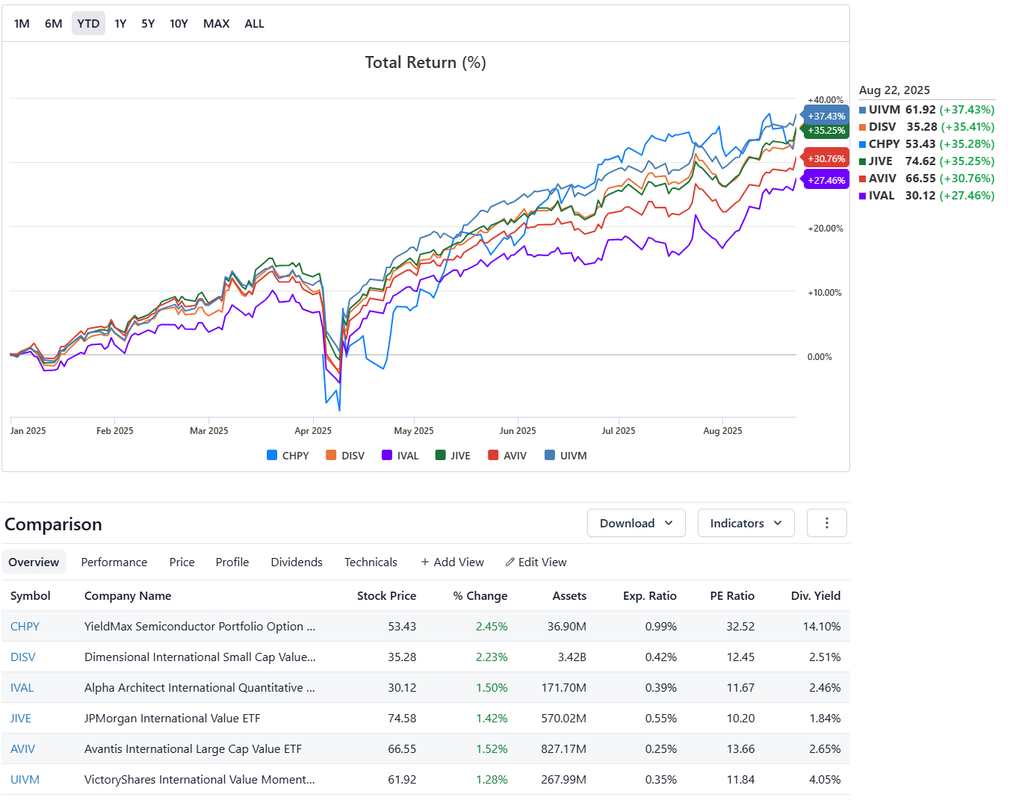Switch to the Price tab
Screen dimensions: 1028x800
point(182,562)
